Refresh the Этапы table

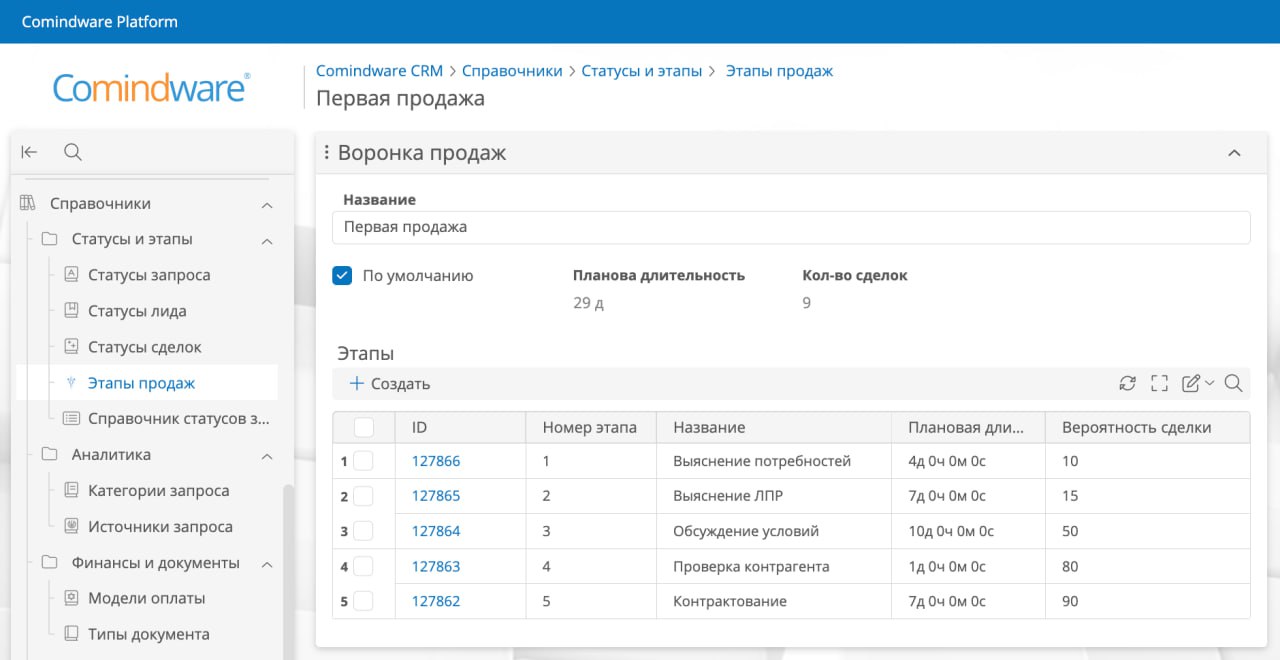(1127, 383)
